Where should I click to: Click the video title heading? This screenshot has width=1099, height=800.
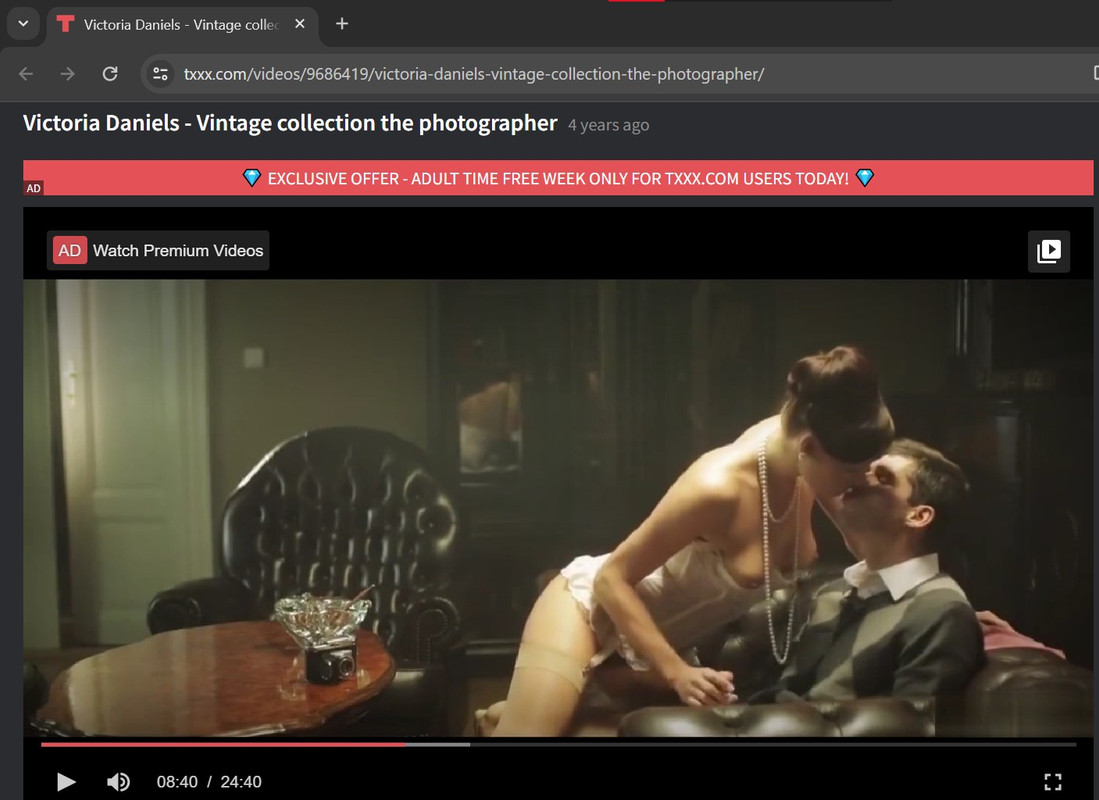click(290, 123)
